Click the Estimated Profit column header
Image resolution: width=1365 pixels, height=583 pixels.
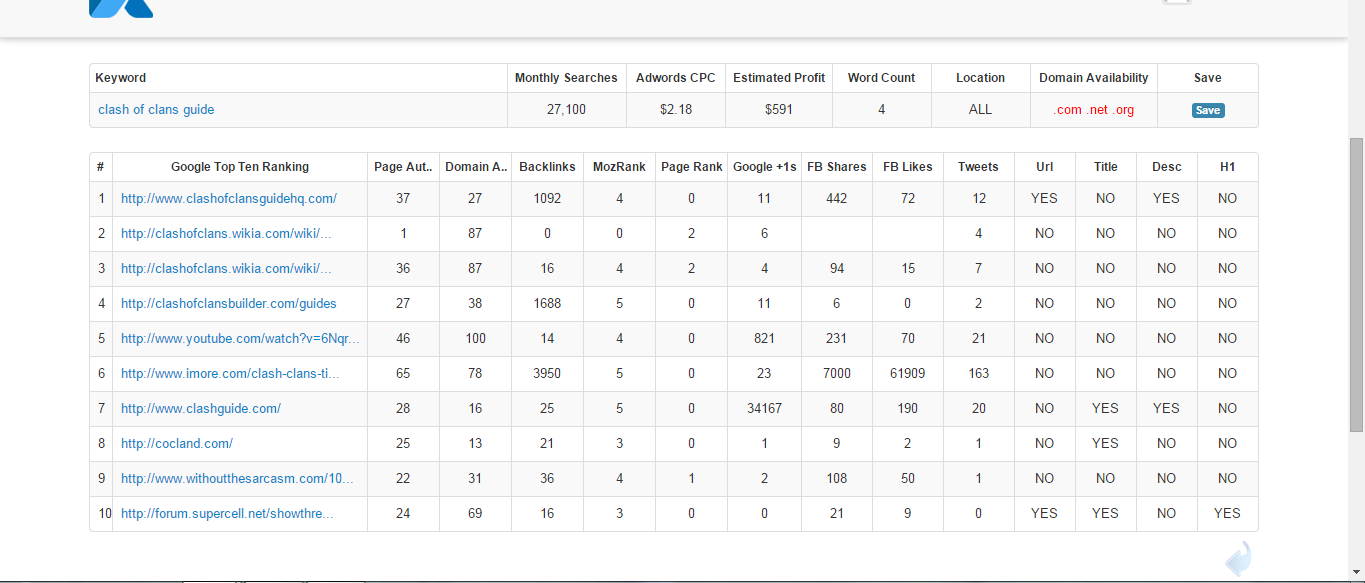pyautogui.click(x=779, y=78)
